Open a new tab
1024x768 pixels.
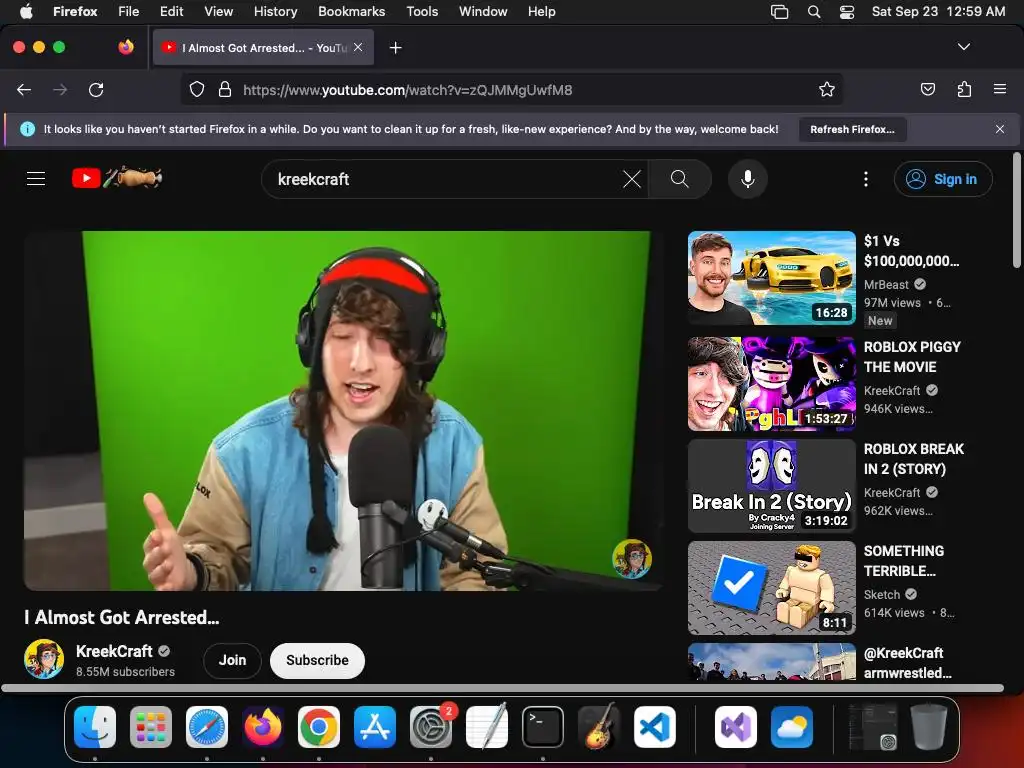[x=395, y=48]
